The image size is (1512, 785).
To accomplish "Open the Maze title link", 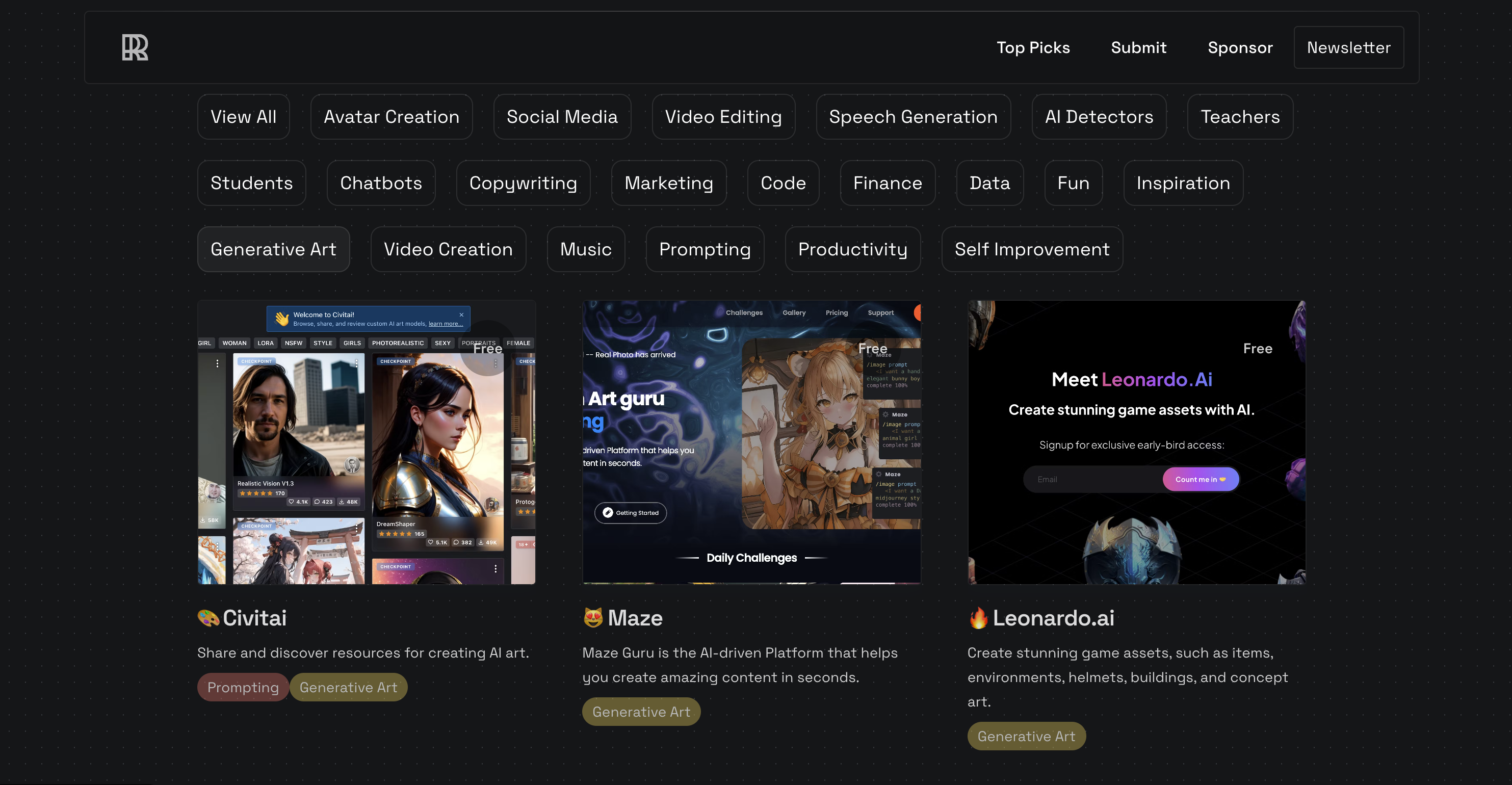I will click(x=635, y=618).
